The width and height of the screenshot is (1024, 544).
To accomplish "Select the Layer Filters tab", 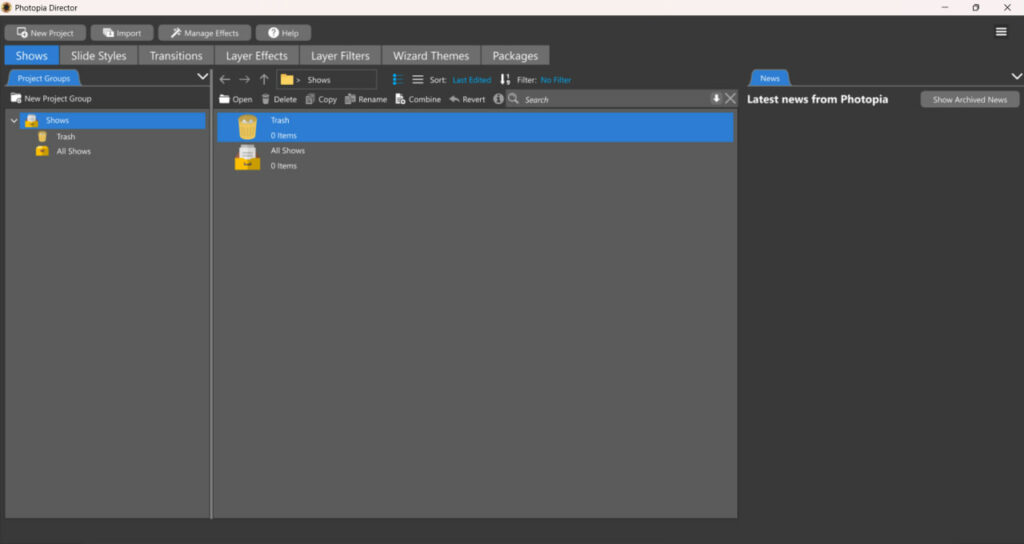I will pyautogui.click(x=340, y=56).
